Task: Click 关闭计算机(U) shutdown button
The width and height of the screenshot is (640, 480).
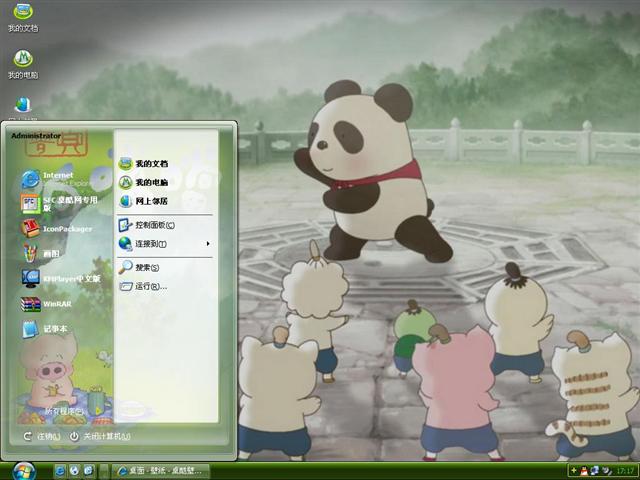Action: (100, 437)
